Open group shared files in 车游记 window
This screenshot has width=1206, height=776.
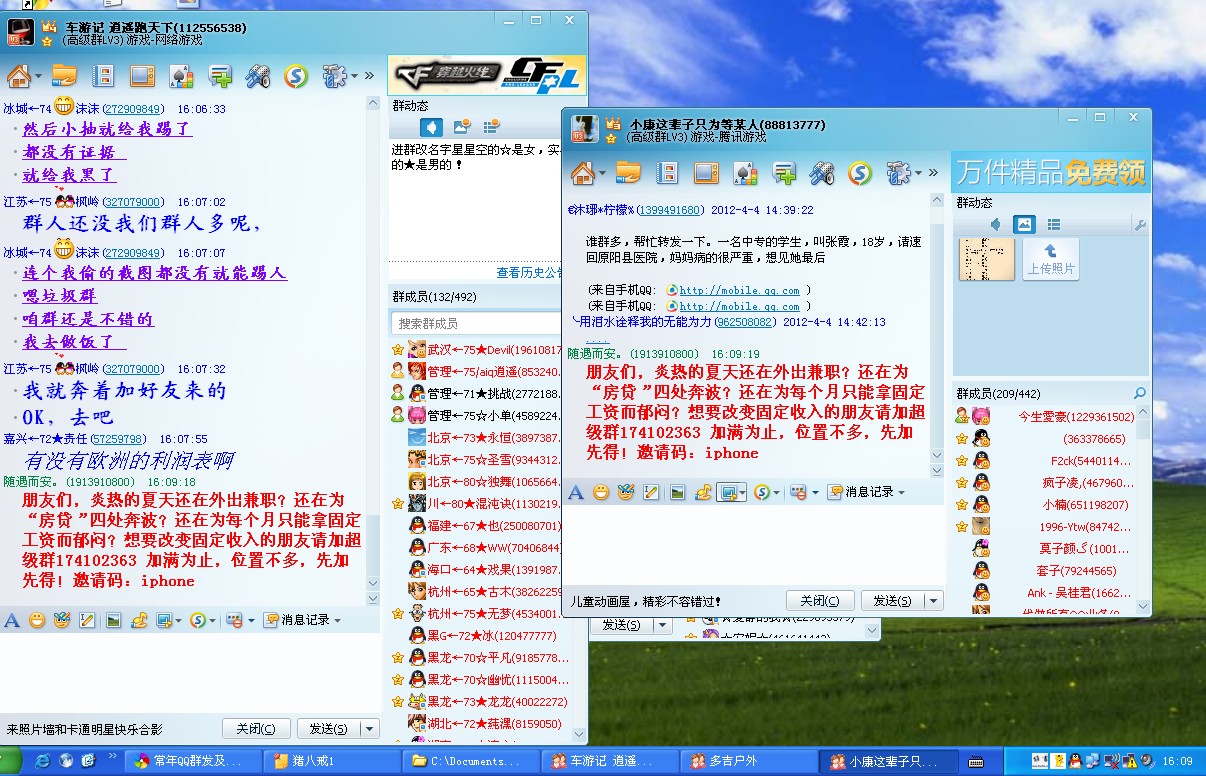click(65, 75)
